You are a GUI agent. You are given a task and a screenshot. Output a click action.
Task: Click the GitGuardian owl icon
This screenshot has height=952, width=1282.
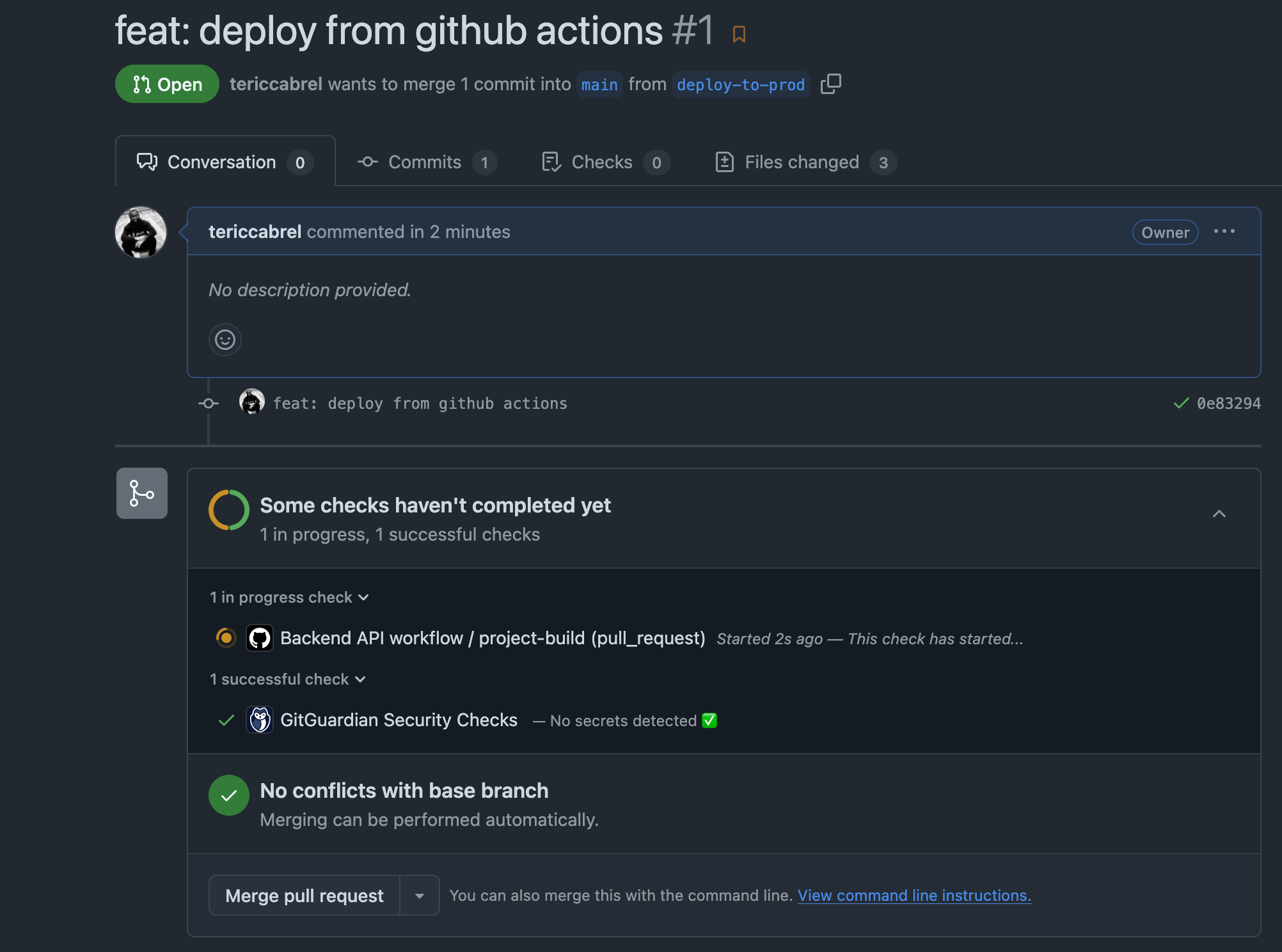coord(260,720)
